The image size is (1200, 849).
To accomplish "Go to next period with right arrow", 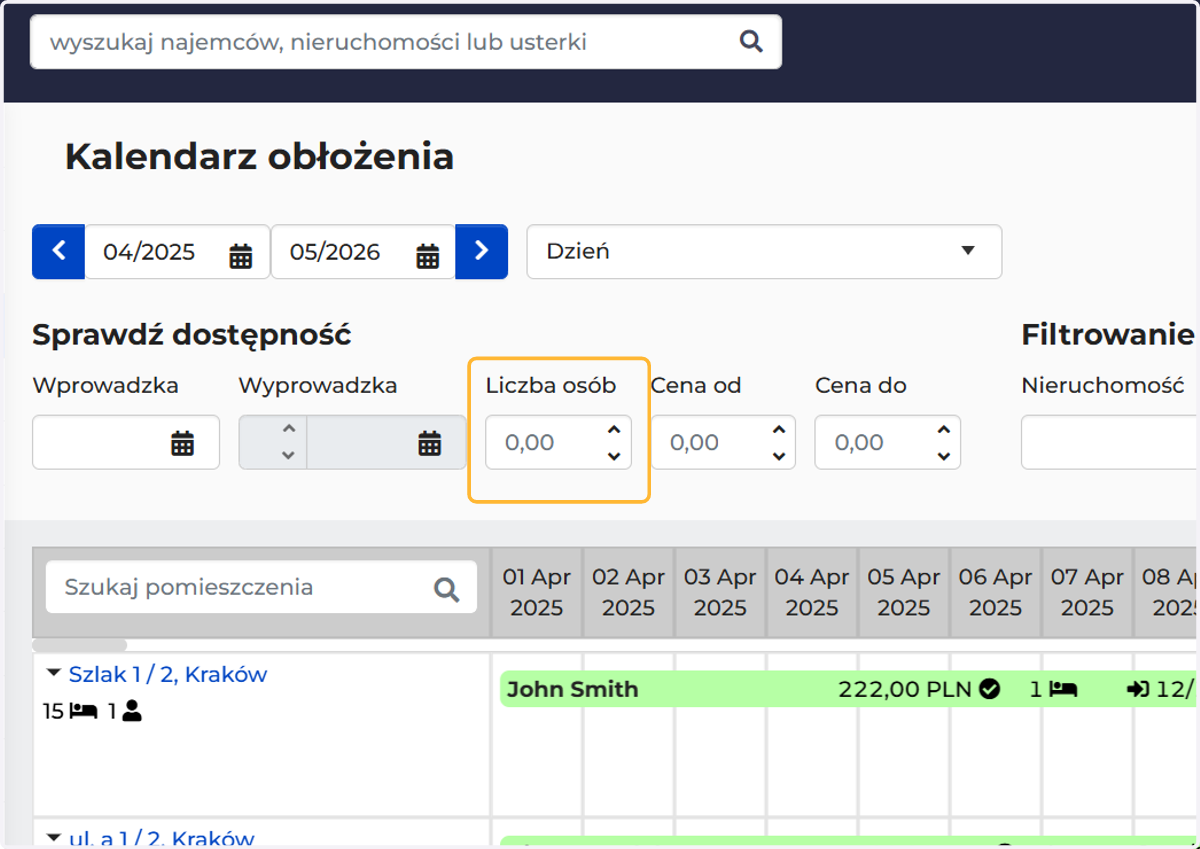I will [482, 251].
